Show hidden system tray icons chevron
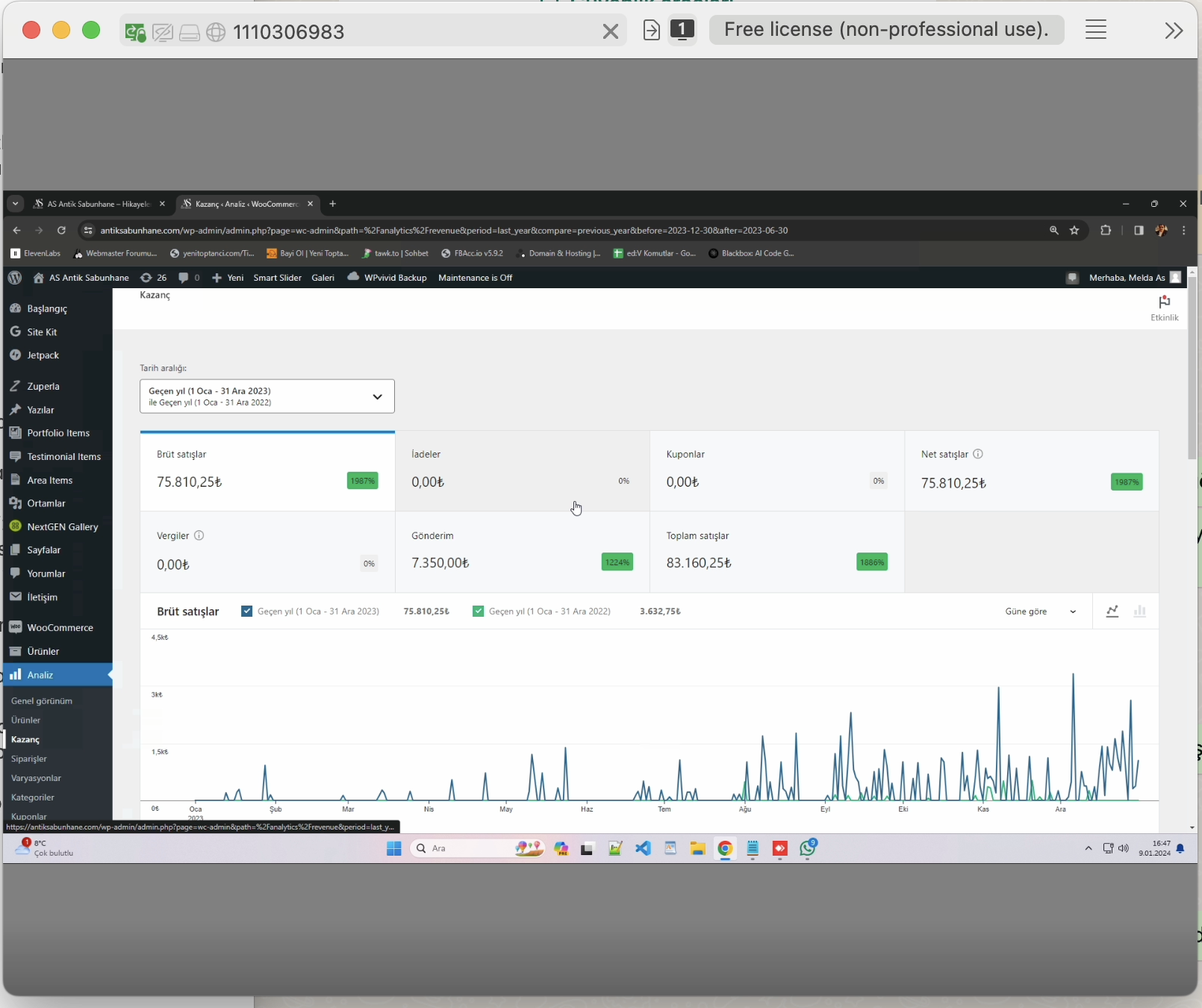1202x1008 pixels. tap(1089, 849)
